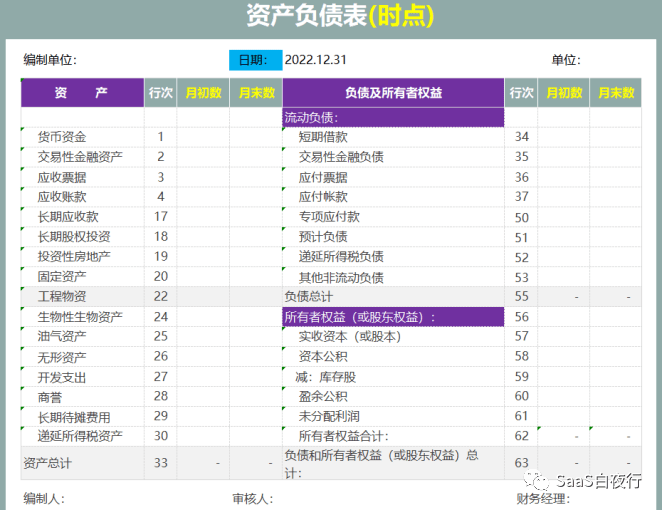This screenshot has height=510, width=663.
Task: Click the 递延所得税资产 cell
Action: coord(82,436)
